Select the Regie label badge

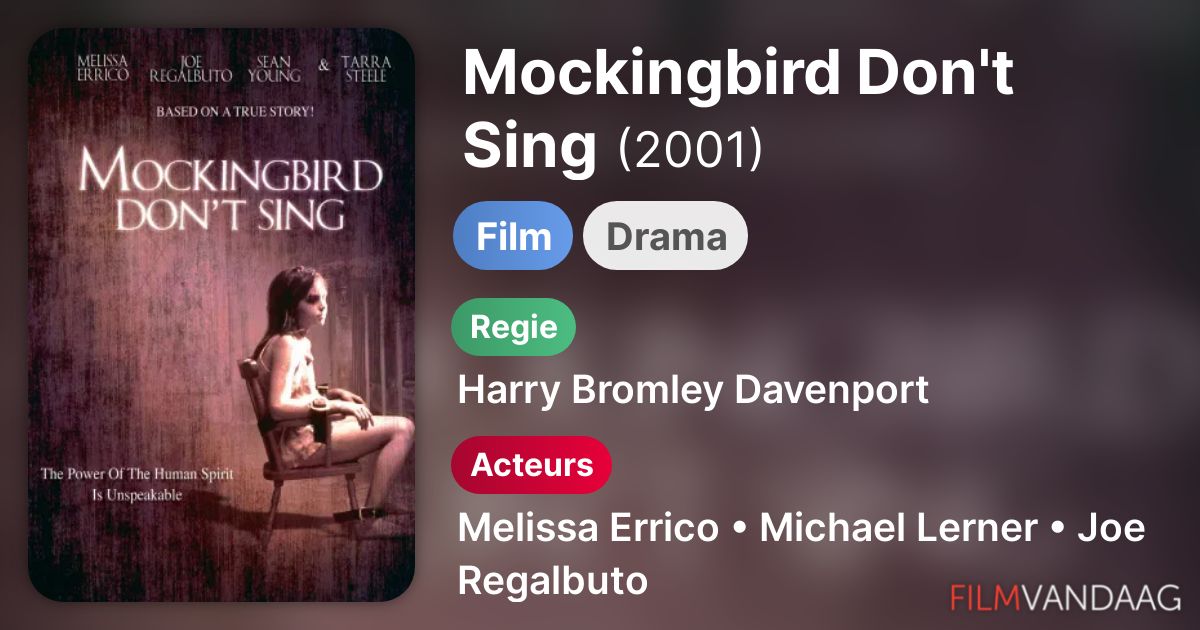pyautogui.click(x=514, y=327)
